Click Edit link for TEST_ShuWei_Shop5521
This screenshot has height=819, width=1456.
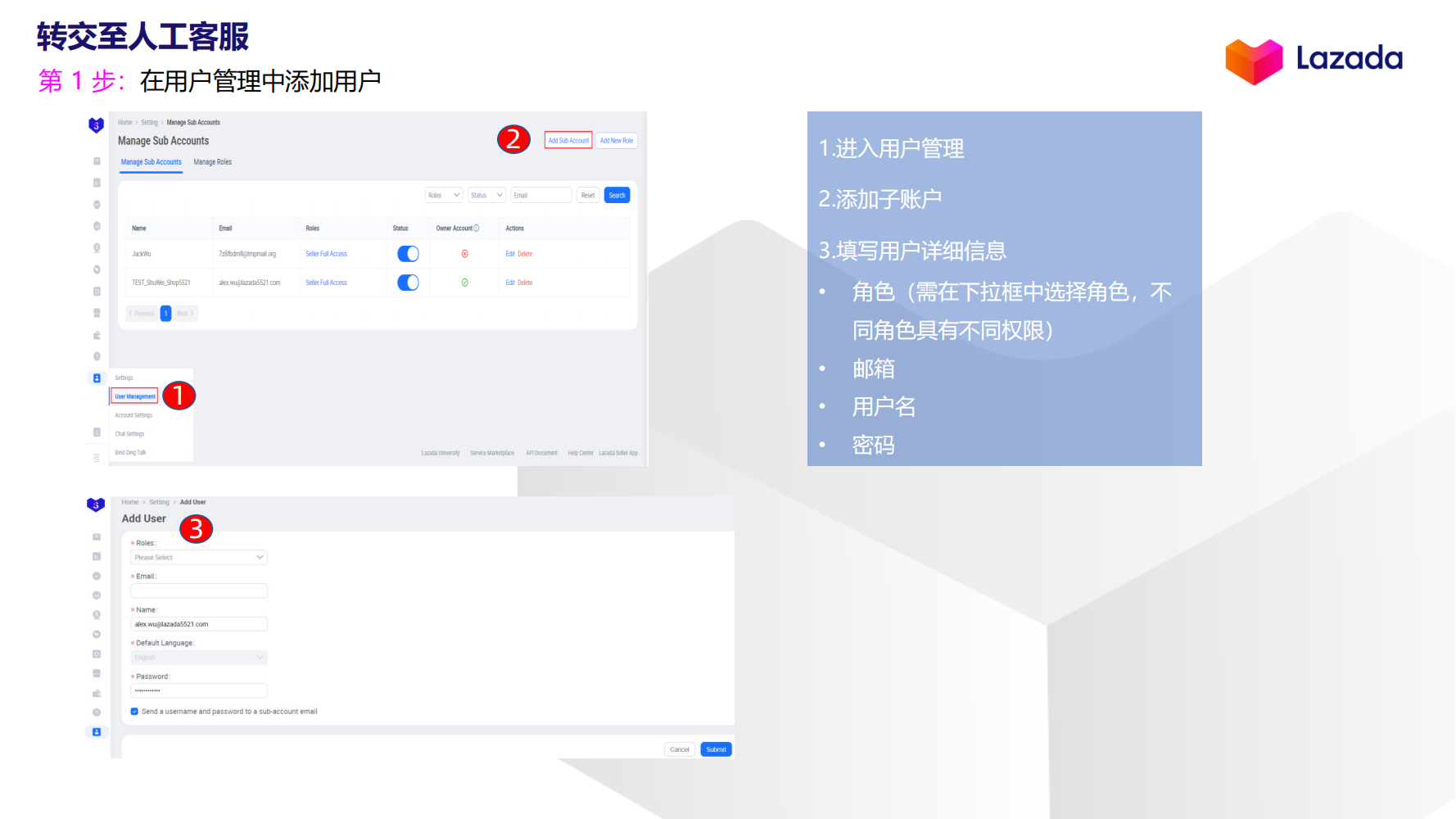(510, 283)
